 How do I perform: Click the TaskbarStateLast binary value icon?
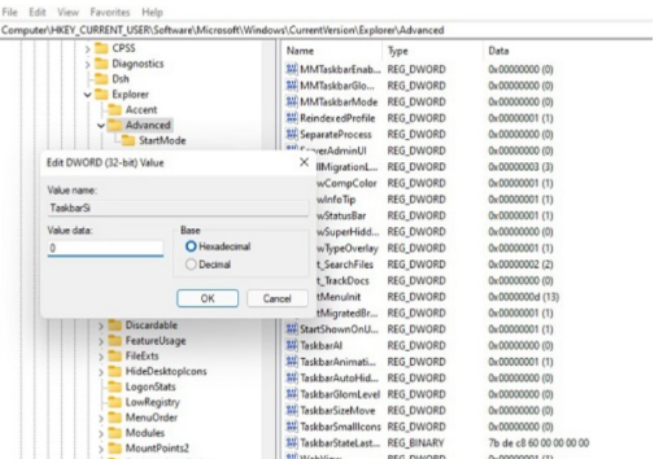(292, 442)
